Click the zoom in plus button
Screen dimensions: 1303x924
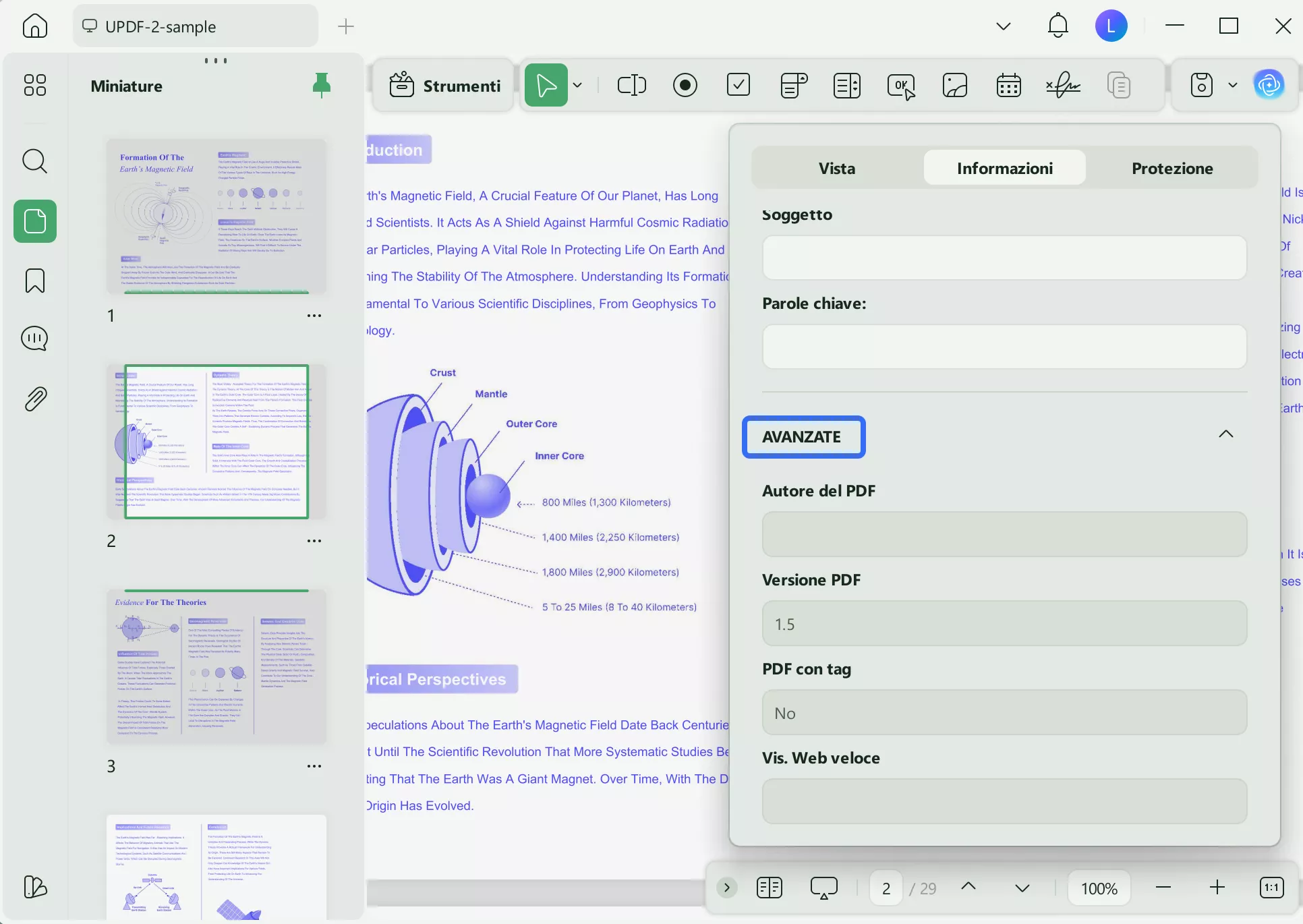(1217, 888)
